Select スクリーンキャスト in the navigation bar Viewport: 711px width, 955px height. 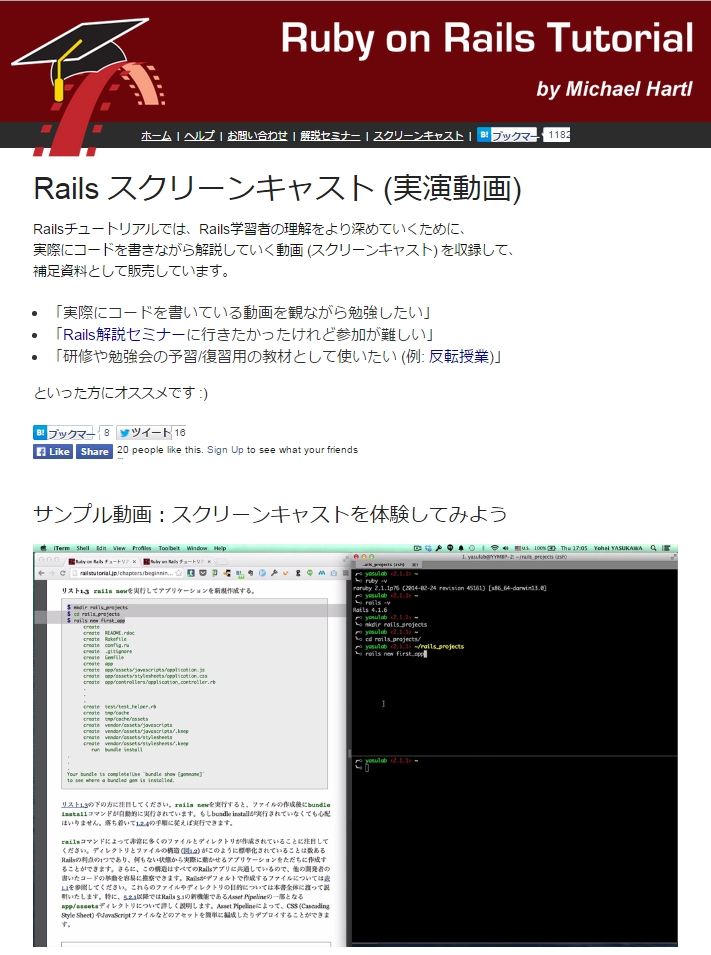pyautogui.click(x=419, y=135)
